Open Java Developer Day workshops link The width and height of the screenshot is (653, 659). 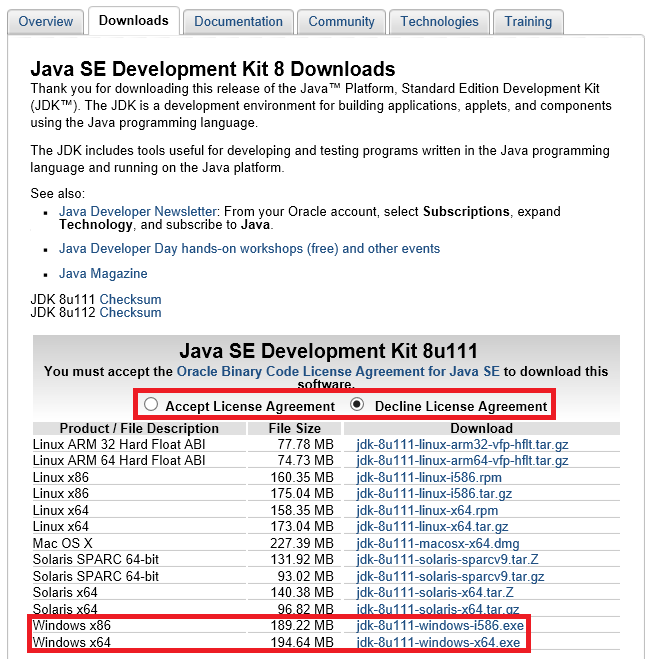(249, 249)
